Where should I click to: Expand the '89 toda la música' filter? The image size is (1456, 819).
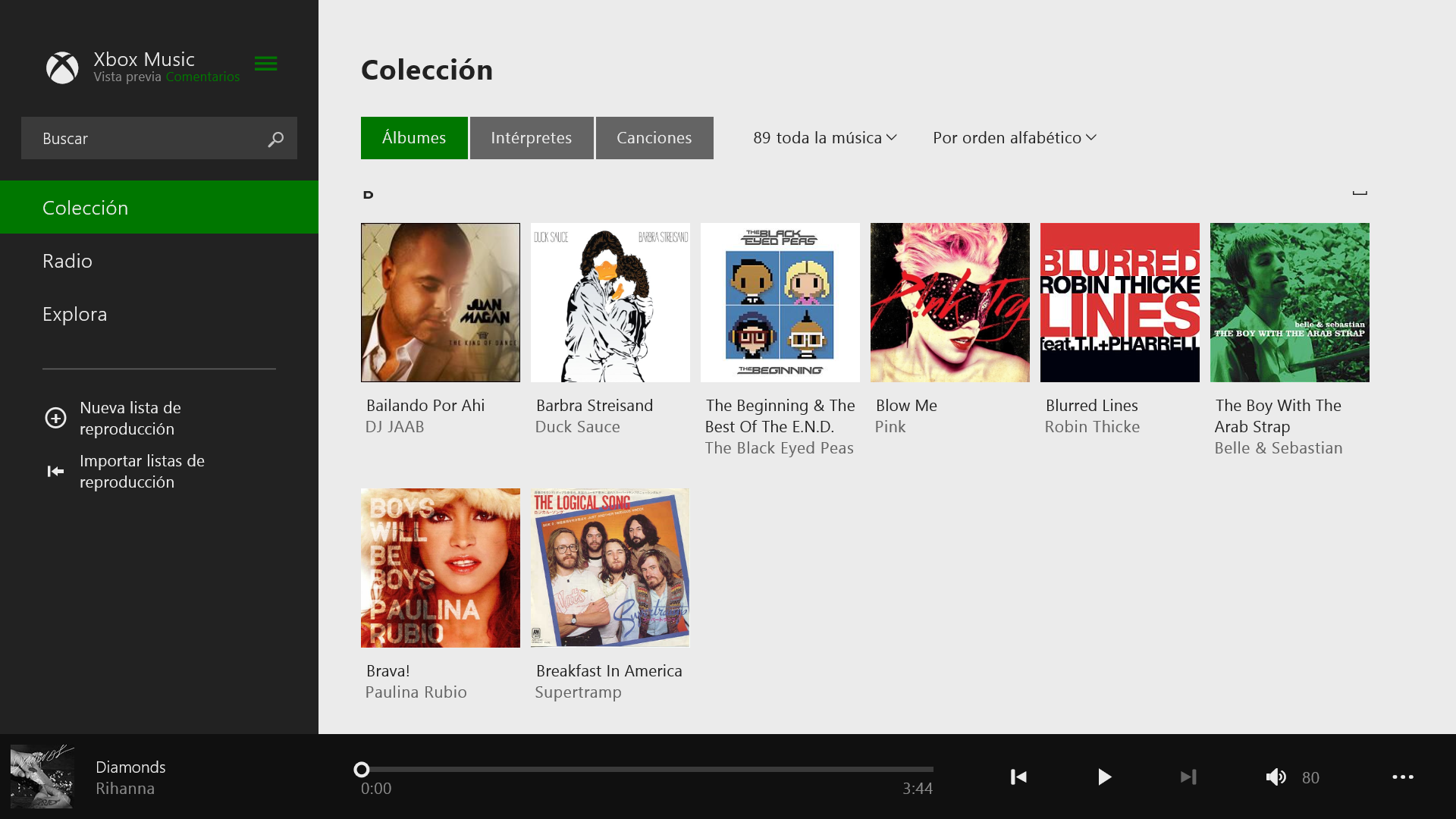(x=824, y=138)
